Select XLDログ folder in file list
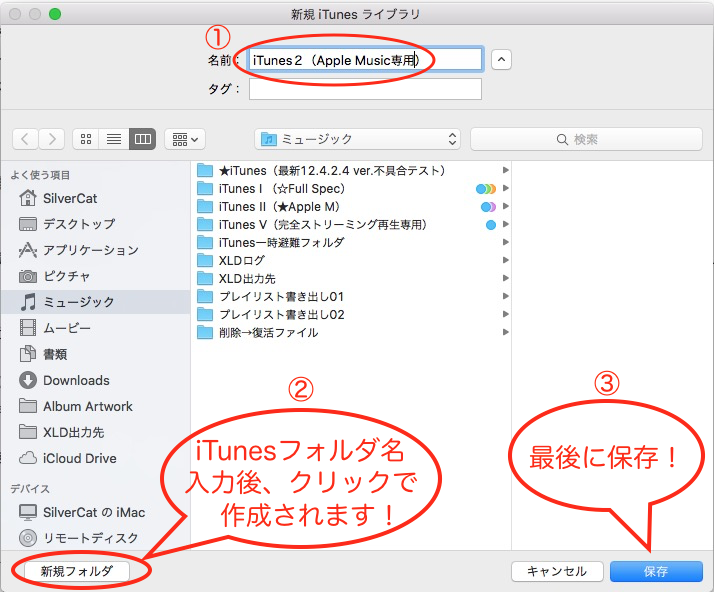The height and width of the screenshot is (592, 714). [x=353, y=260]
